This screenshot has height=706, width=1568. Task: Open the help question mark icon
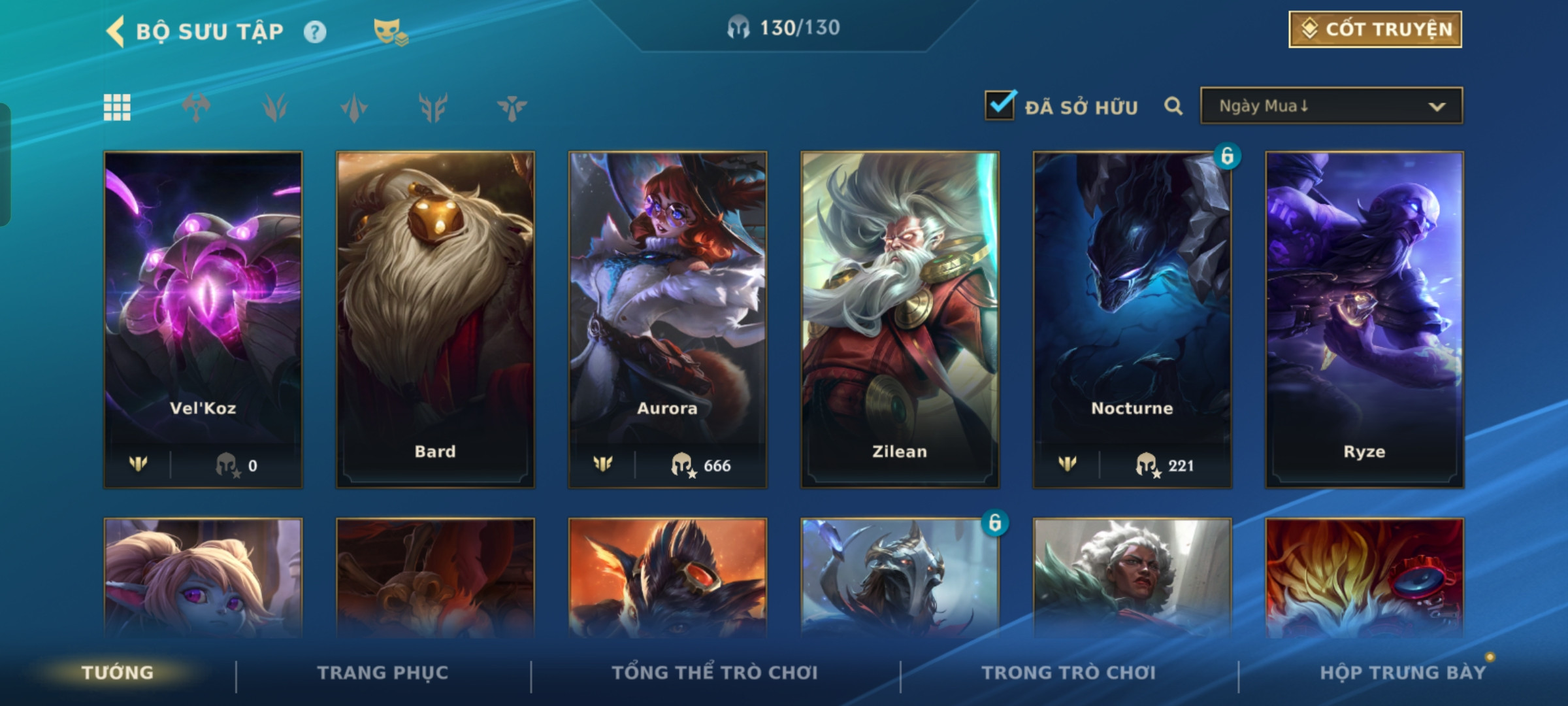(315, 32)
